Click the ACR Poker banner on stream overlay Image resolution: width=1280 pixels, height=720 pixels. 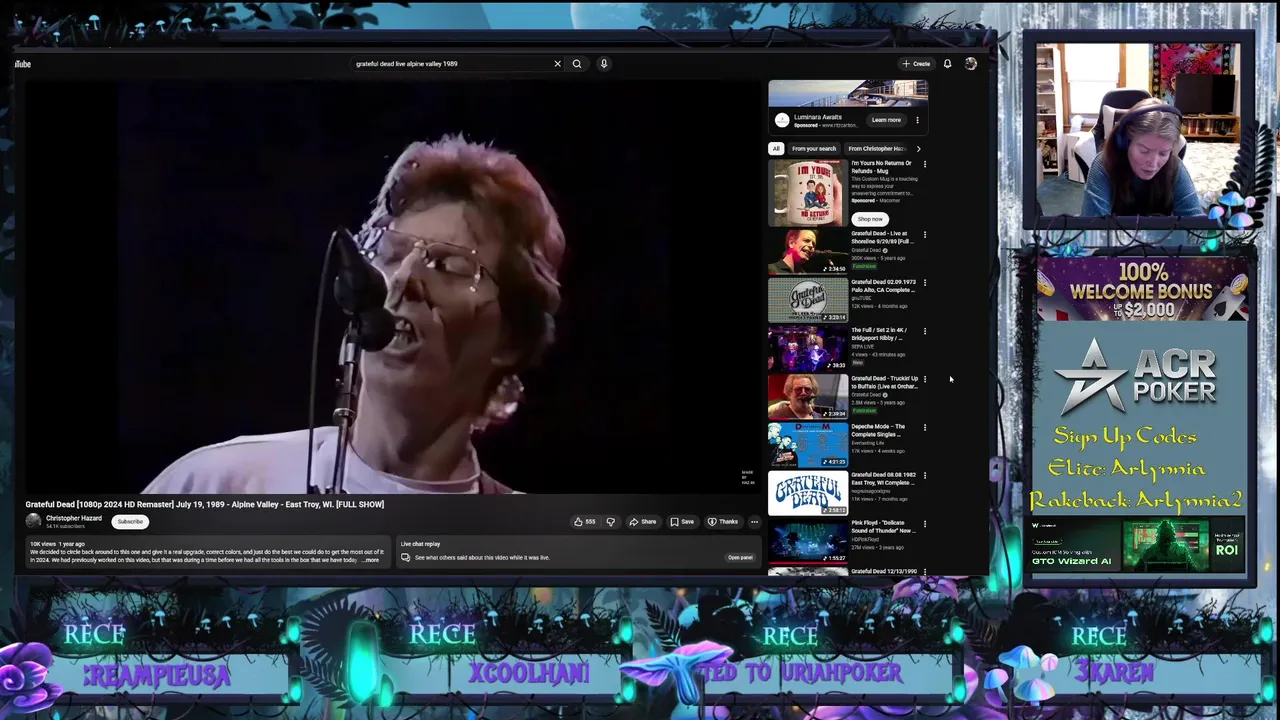point(1142,375)
